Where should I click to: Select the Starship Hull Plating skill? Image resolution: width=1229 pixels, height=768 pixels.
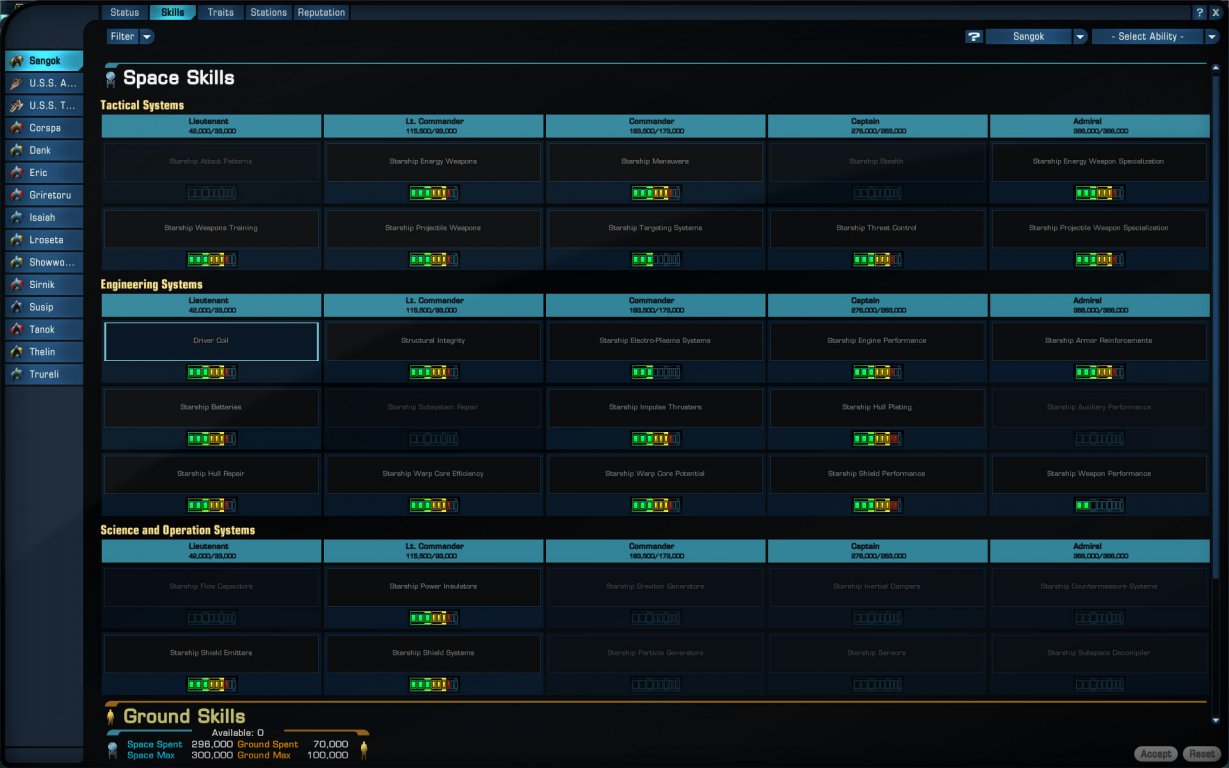coord(877,408)
